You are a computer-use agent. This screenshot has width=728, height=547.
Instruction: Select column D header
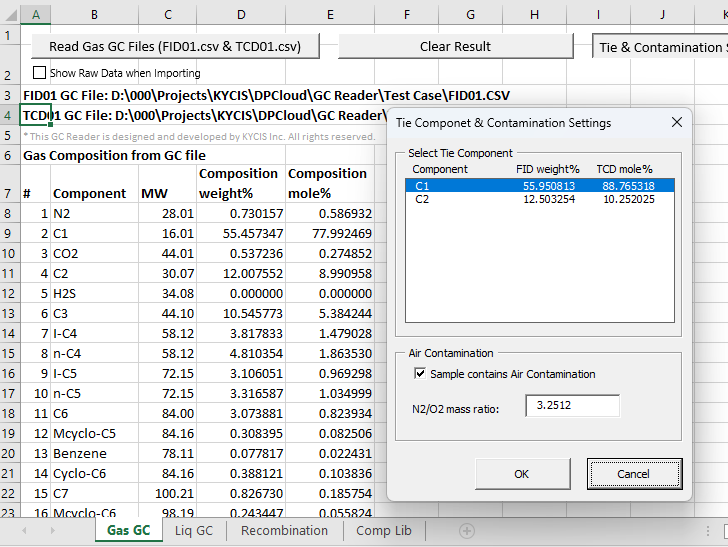[241, 15]
